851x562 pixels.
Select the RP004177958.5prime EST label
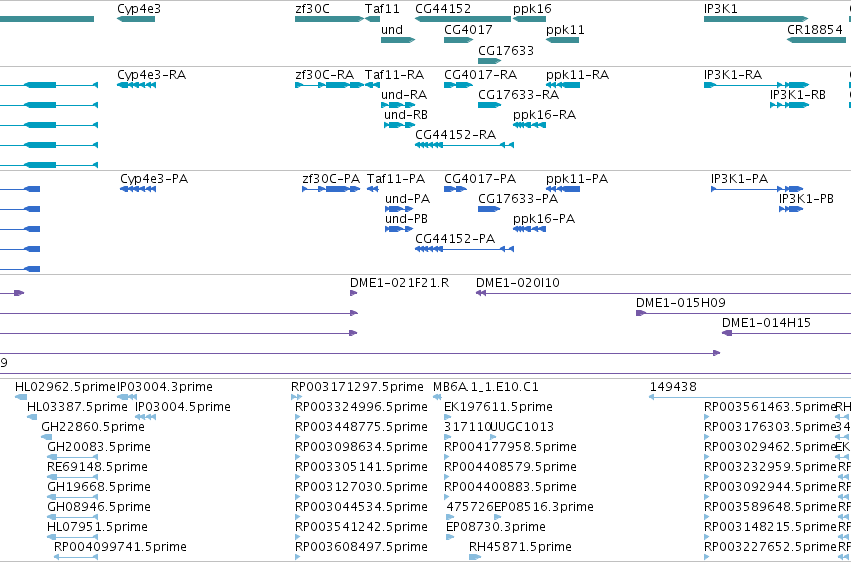(x=510, y=447)
